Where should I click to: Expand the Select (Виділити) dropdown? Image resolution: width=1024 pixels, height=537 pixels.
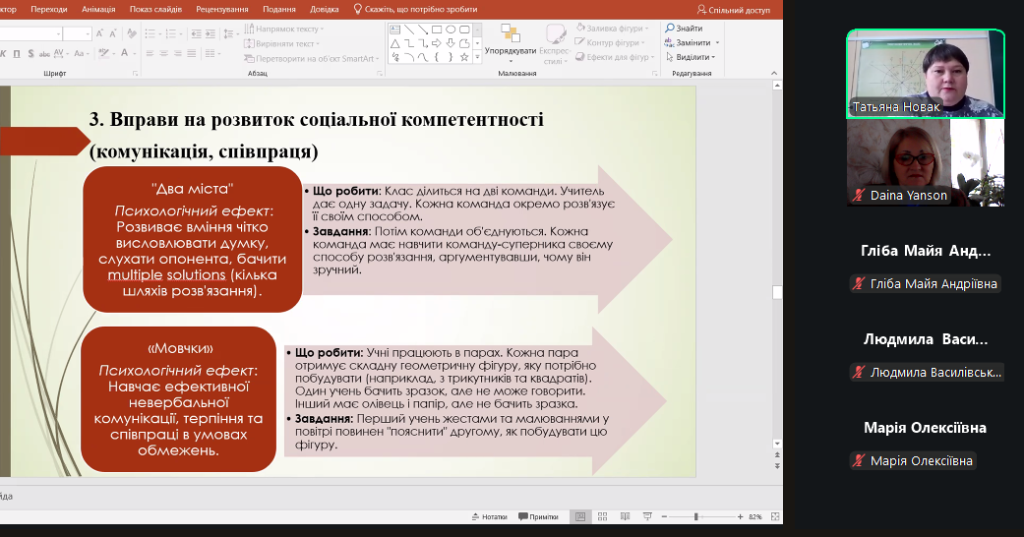point(714,57)
